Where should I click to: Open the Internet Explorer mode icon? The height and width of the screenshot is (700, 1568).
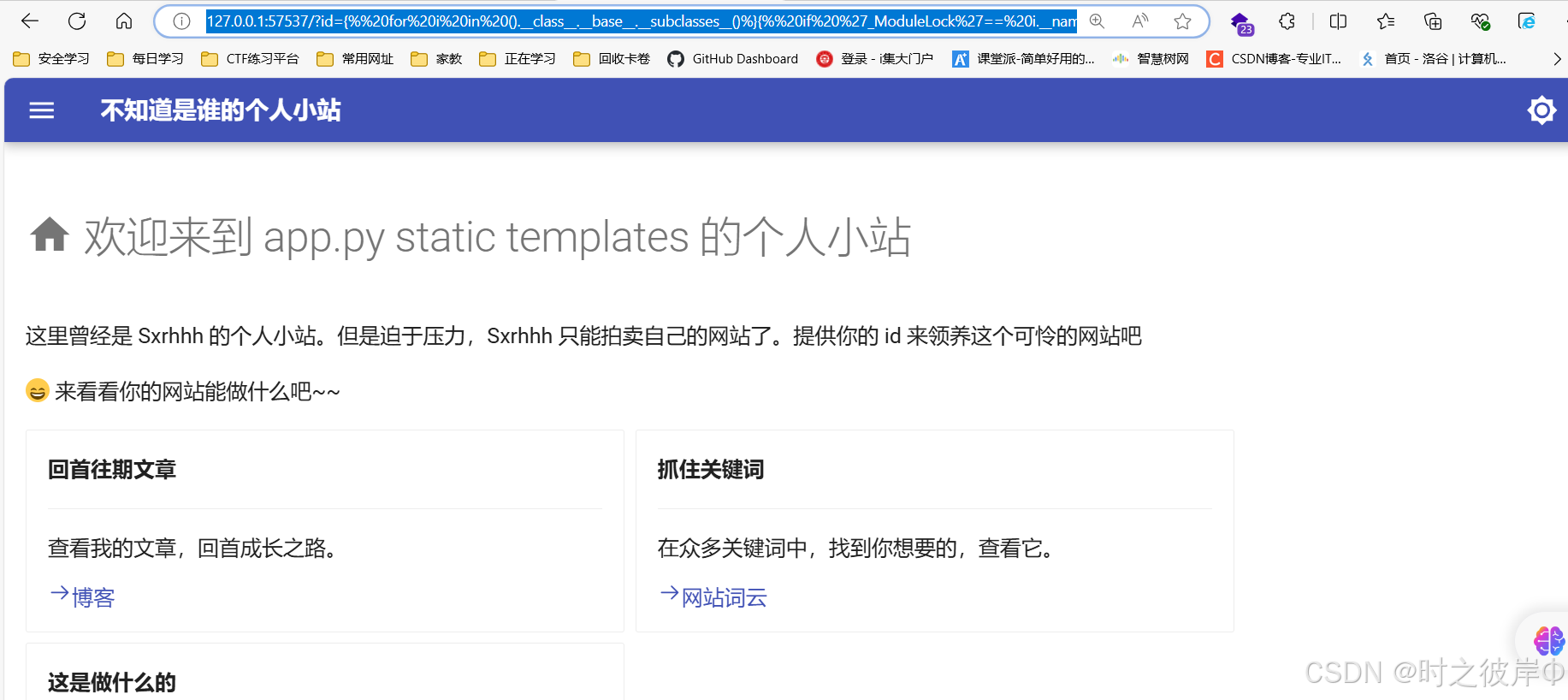(1527, 21)
